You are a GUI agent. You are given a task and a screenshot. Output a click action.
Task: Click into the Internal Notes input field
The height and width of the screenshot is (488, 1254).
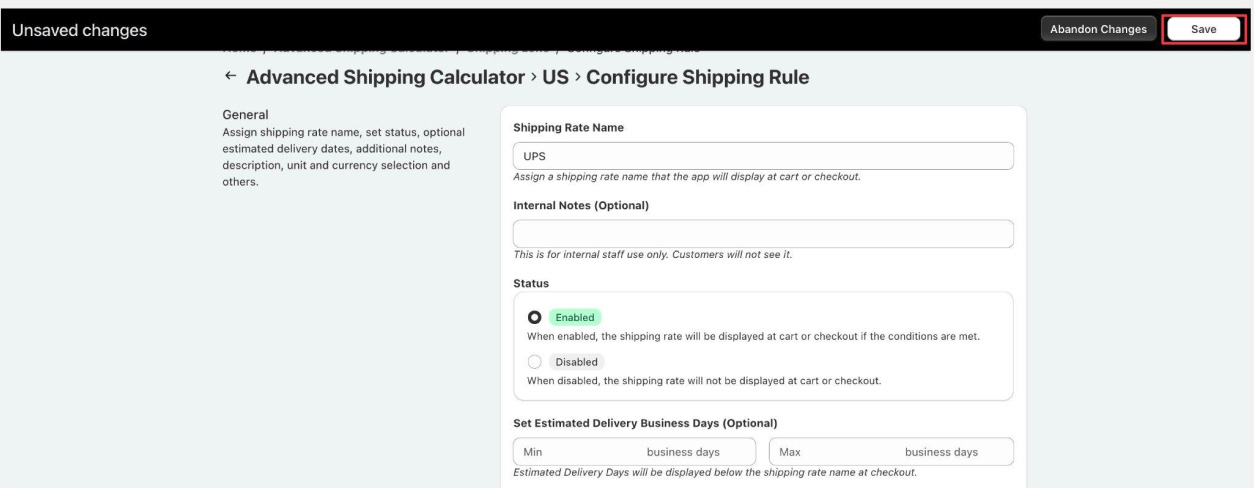click(763, 234)
